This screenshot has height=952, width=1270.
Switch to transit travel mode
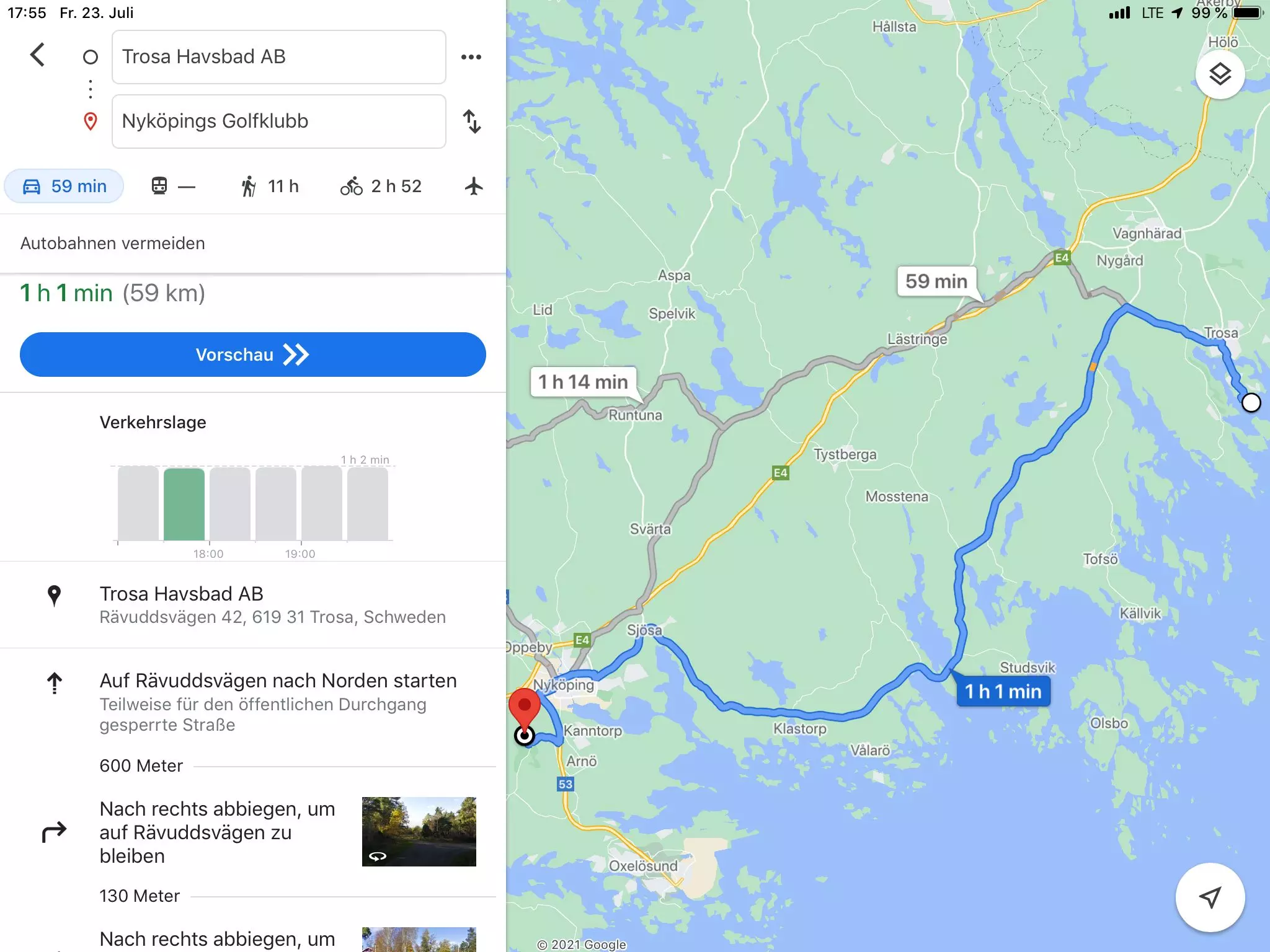(x=173, y=186)
